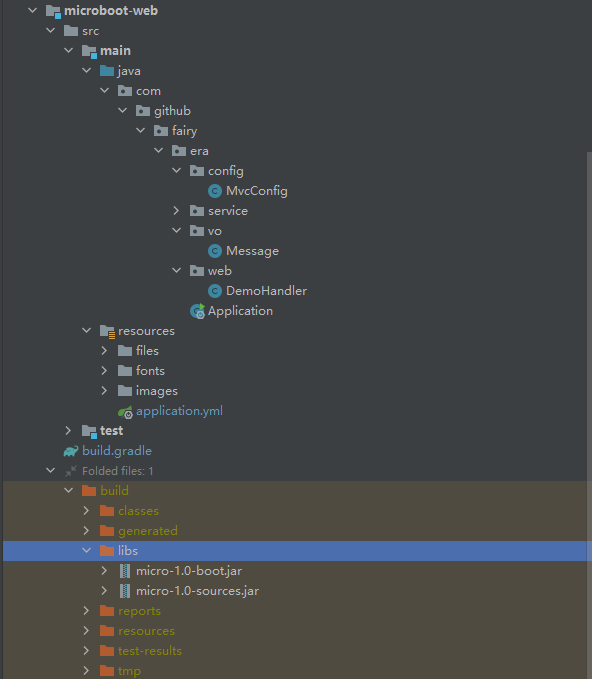
Task: Expand the generated folder arrow
Action: pos(86,530)
